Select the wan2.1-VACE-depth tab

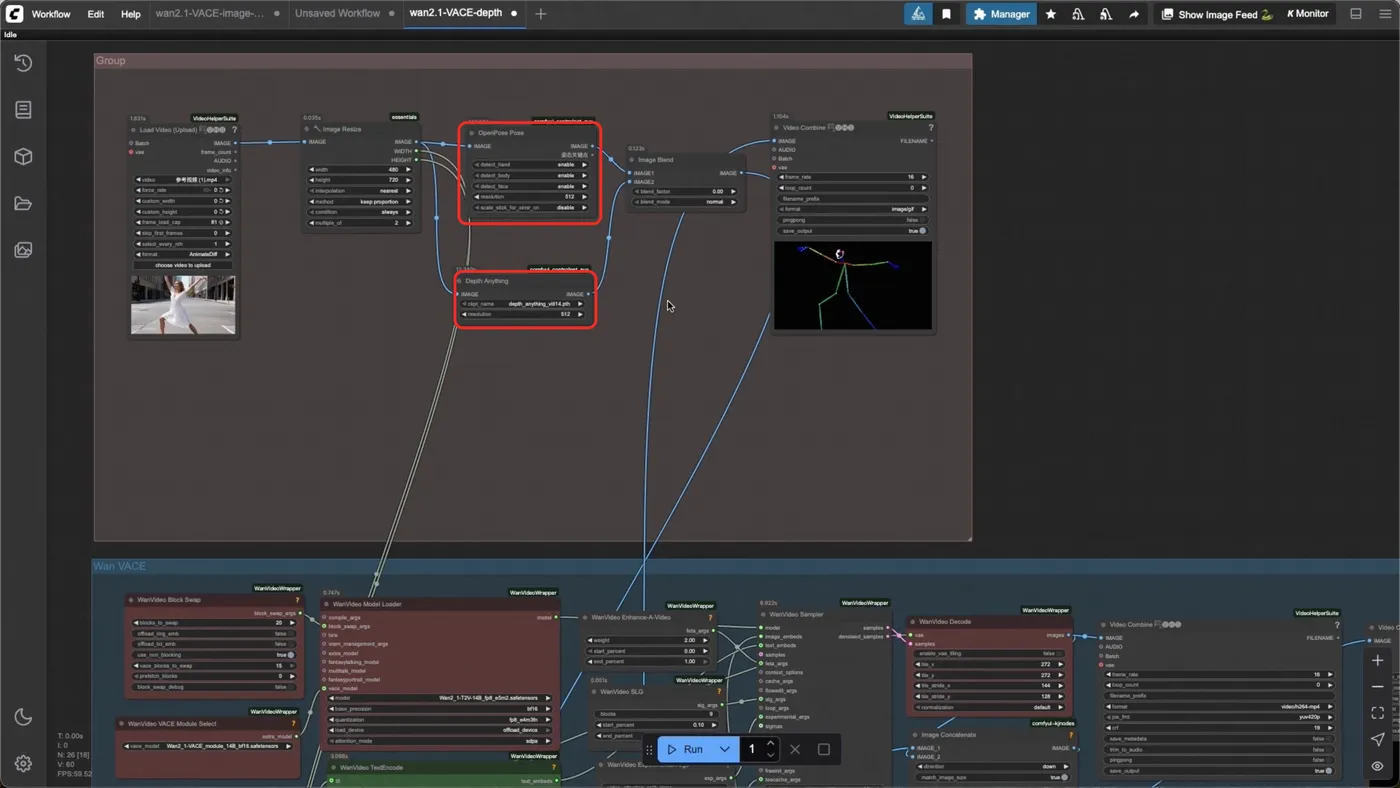pos(456,14)
